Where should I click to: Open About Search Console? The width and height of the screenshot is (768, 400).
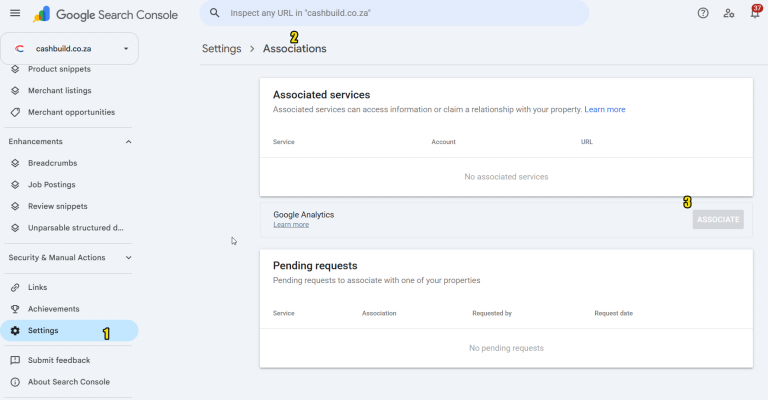(x=69, y=382)
